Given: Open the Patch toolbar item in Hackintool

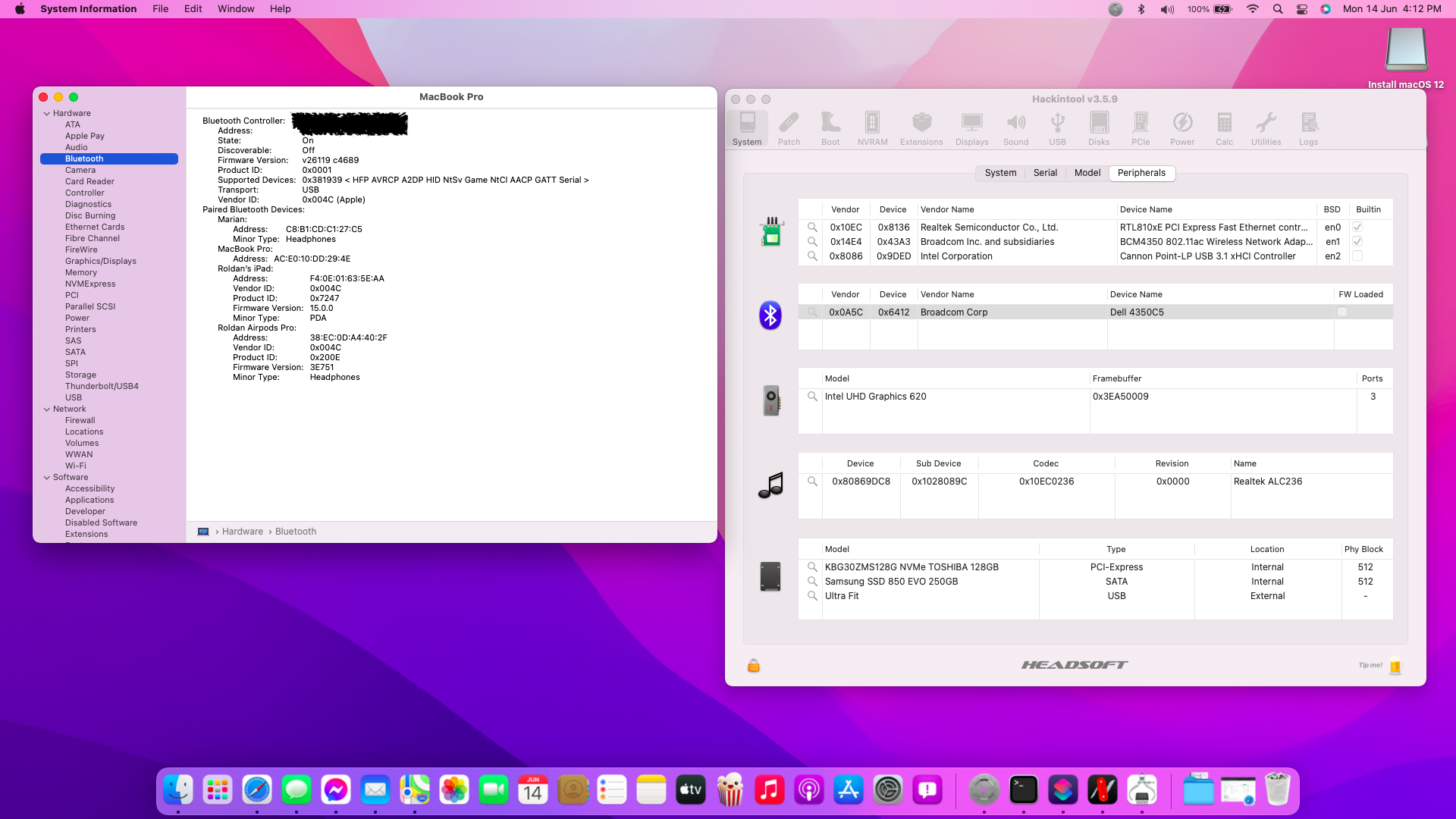Looking at the screenshot, I should 789,128.
